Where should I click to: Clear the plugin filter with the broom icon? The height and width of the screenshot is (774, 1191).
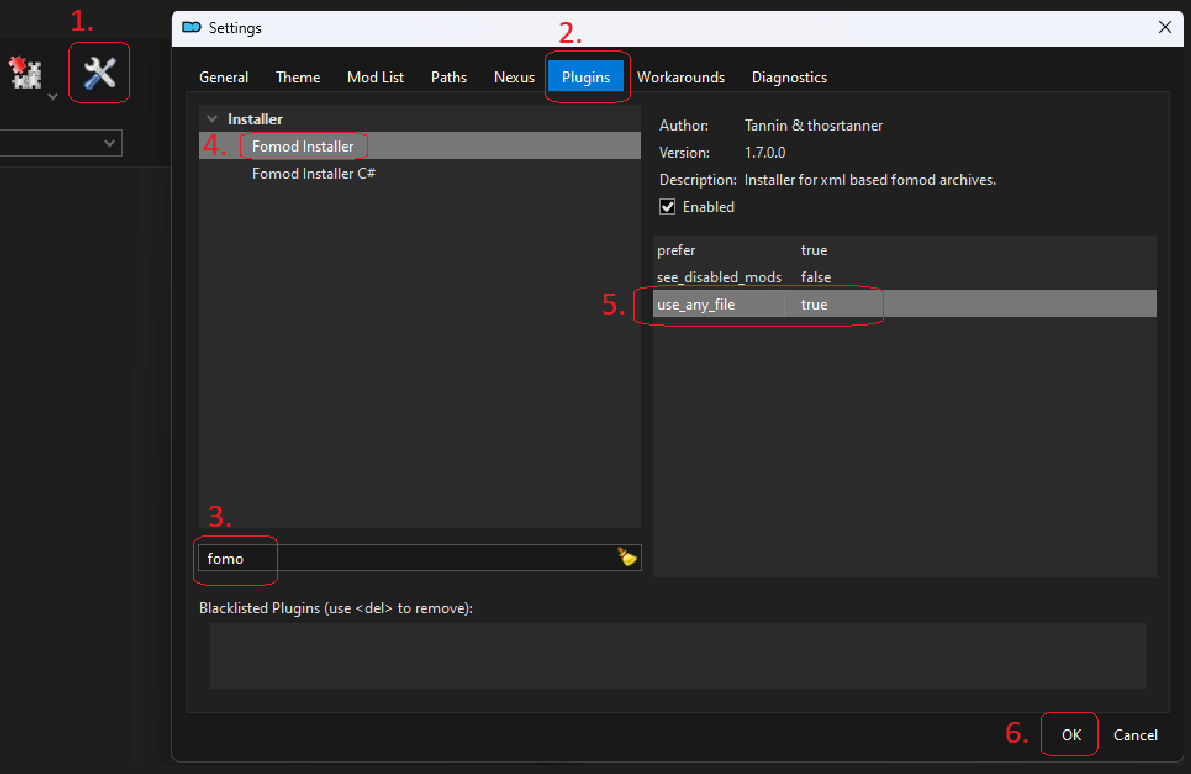pos(627,558)
